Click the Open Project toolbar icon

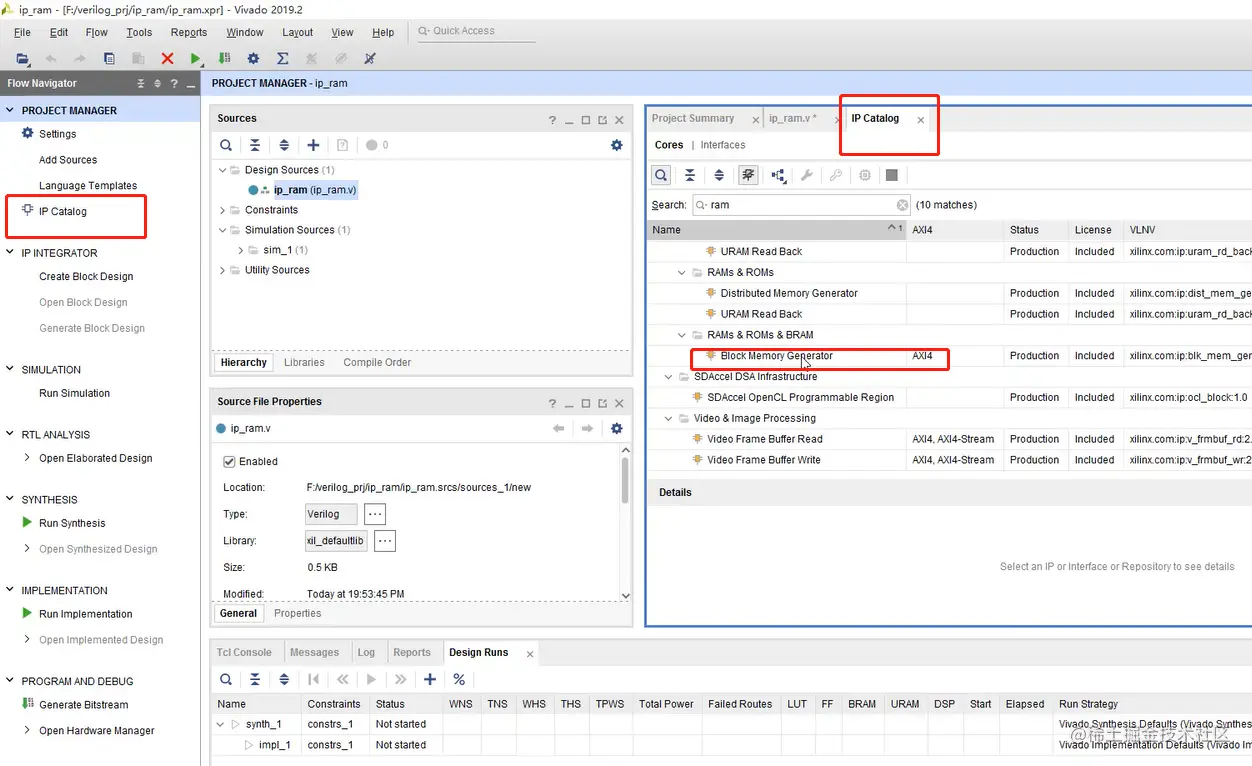pos(22,59)
